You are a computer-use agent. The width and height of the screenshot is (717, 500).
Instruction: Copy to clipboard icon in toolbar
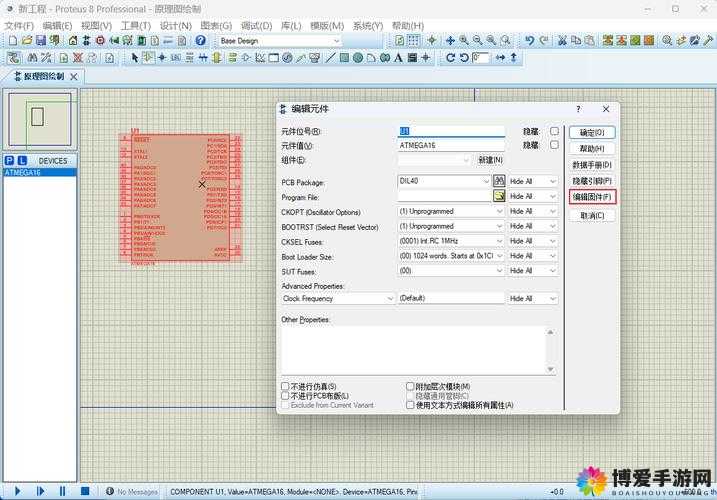pos(576,41)
